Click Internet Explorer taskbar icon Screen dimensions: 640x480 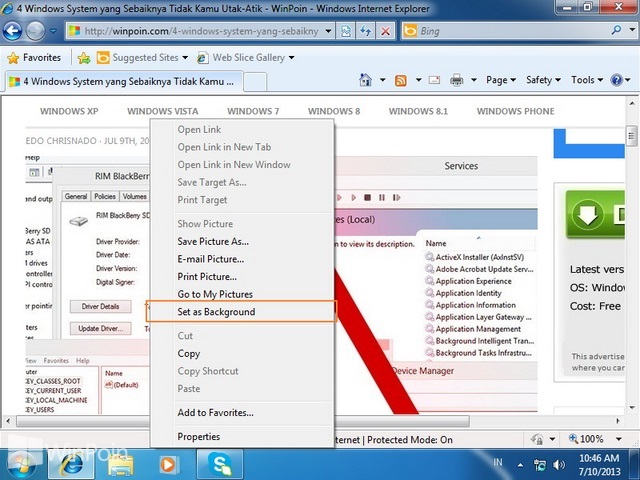pos(71,464)
